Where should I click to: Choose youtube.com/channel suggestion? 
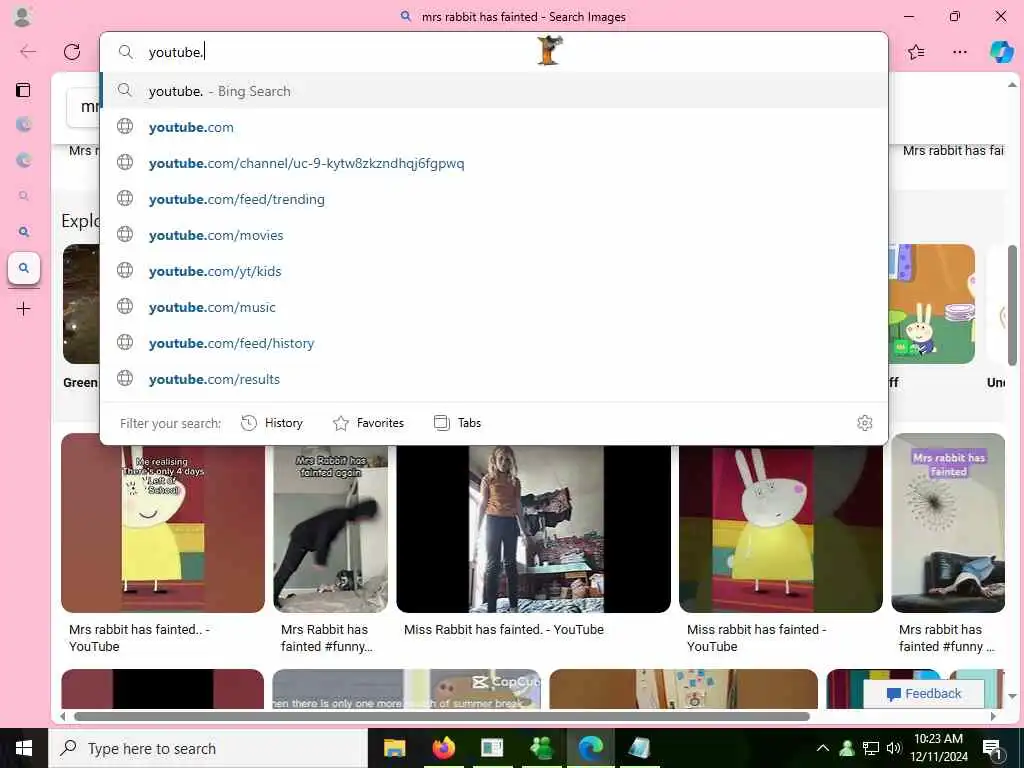tap(494, 163)
